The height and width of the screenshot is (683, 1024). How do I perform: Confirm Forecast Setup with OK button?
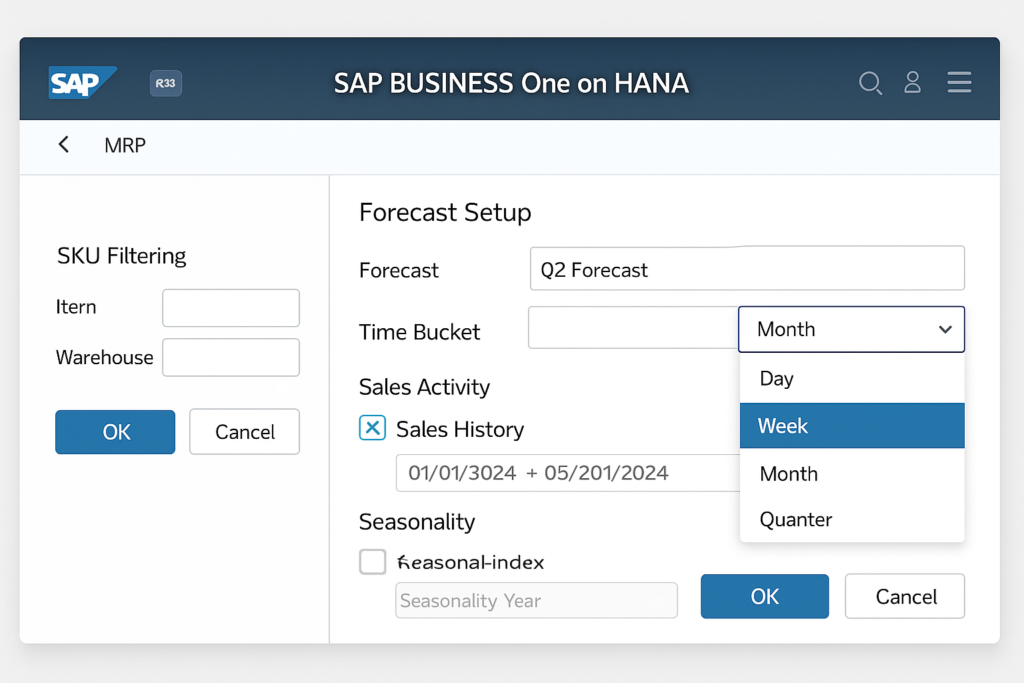click(764, 597)
